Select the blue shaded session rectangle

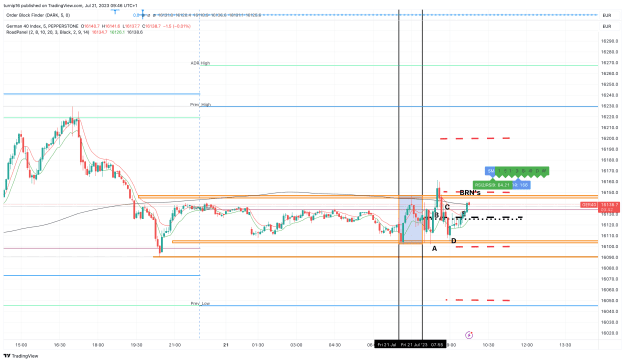(x=411, y=220)
